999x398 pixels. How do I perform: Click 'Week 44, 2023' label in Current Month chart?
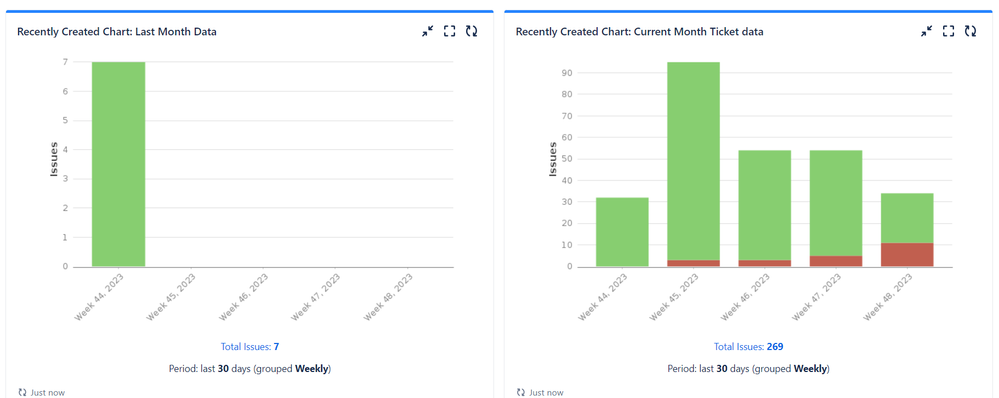603,296
